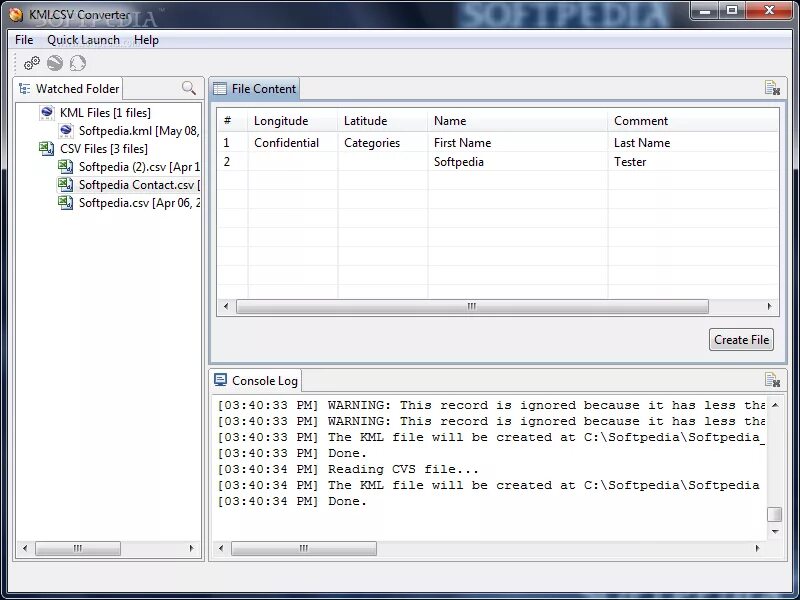Screen dimensions: 800x600
Task: Click the Comment column header
Action: (693, 121)
